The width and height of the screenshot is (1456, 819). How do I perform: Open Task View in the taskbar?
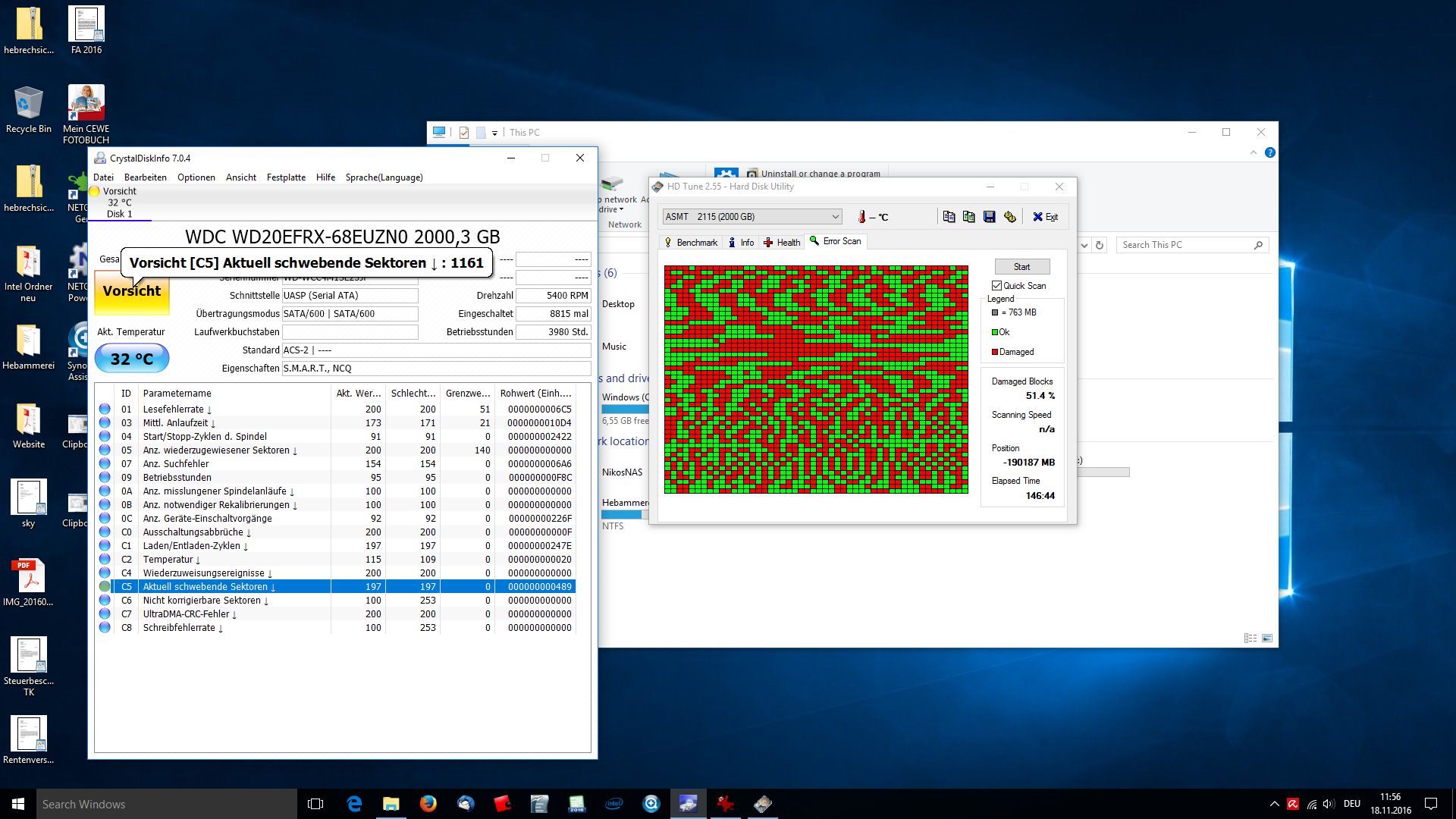(315, 804)
